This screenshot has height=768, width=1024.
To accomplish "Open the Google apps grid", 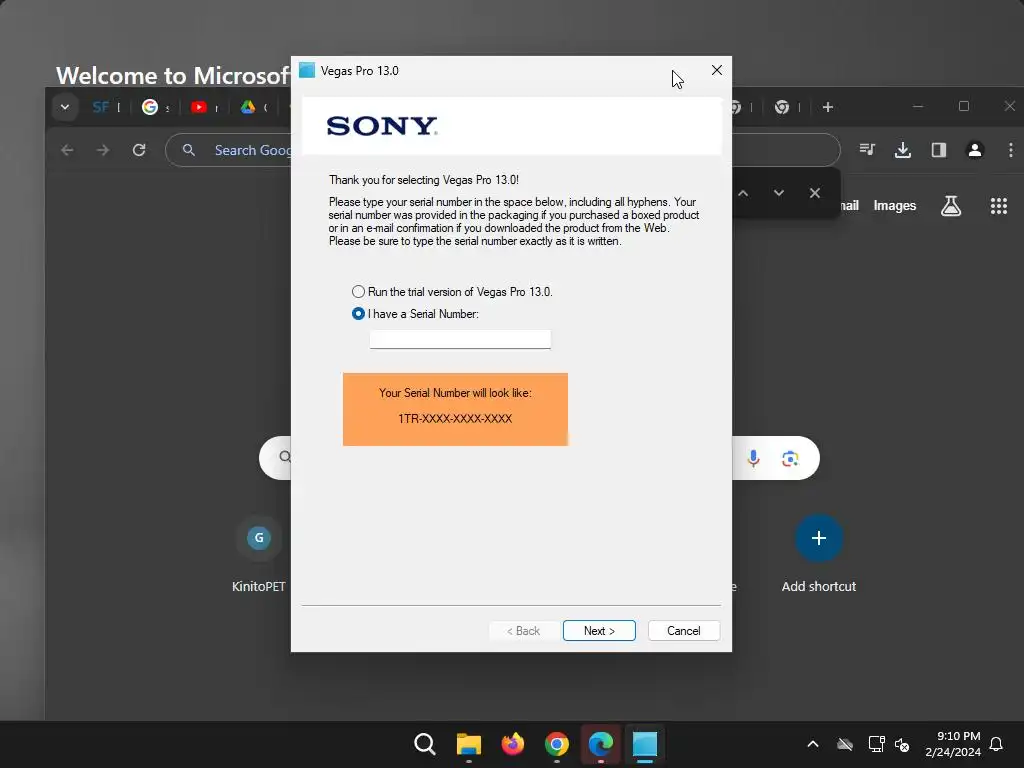I will click(999, 206).
